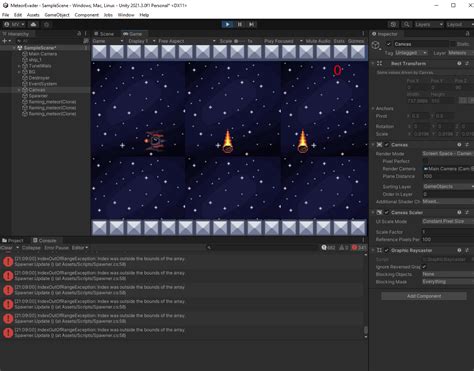
Task: Open the Edit menu
Action: 18,15
